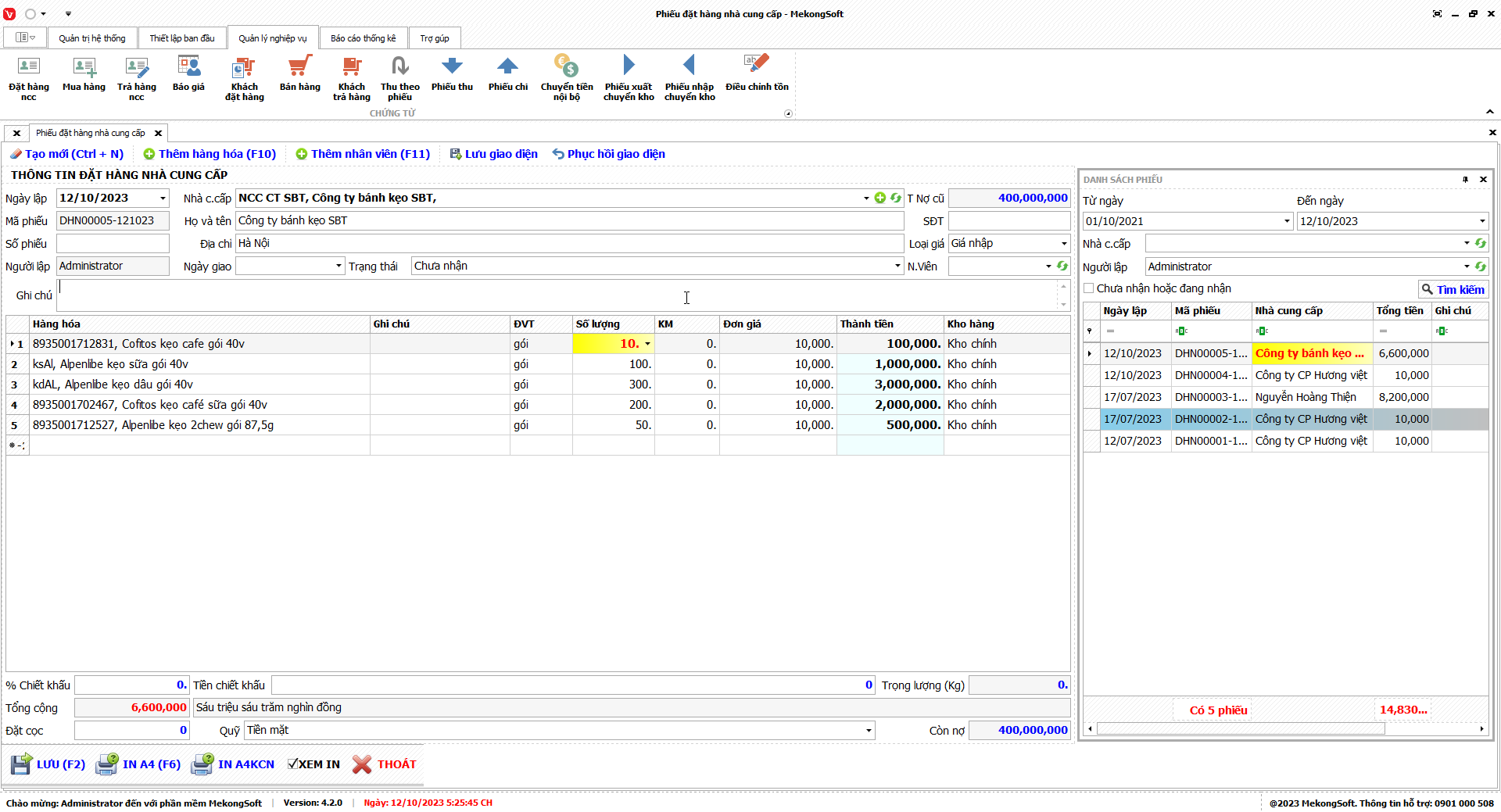Select the Bán hàng cart icon

[x=299, y=74]
